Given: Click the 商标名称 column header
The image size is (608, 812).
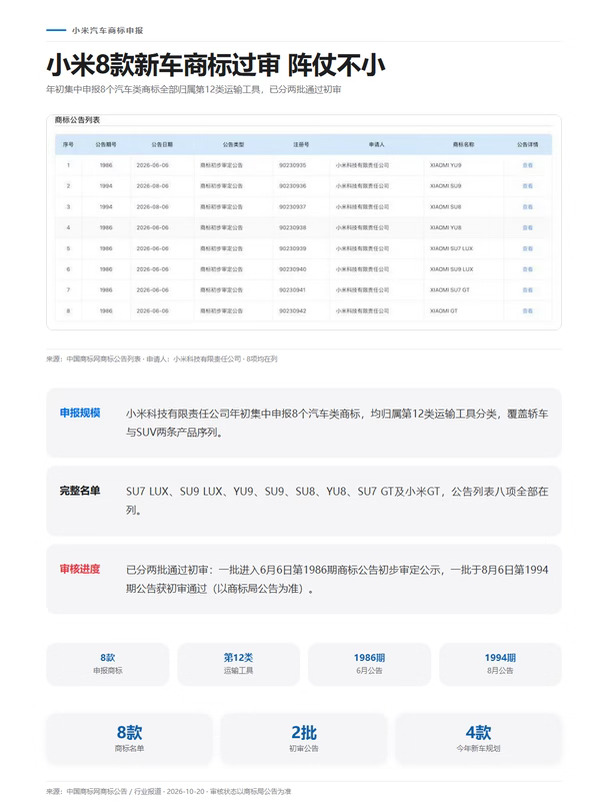Looking at the screenshot, I should (x=463, y=144).
